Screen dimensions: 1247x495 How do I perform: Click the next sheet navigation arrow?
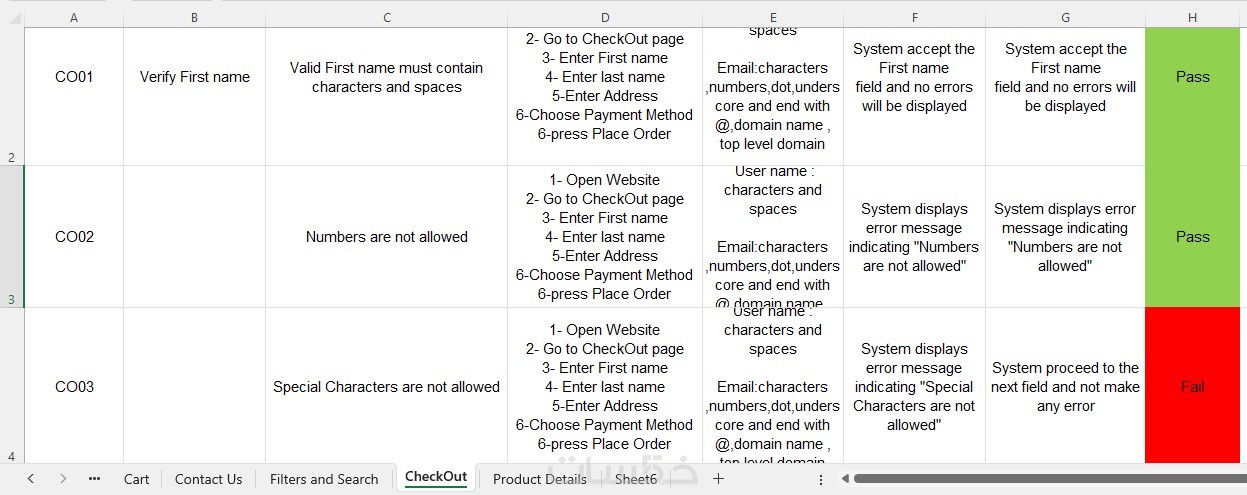tap(63, 479)
